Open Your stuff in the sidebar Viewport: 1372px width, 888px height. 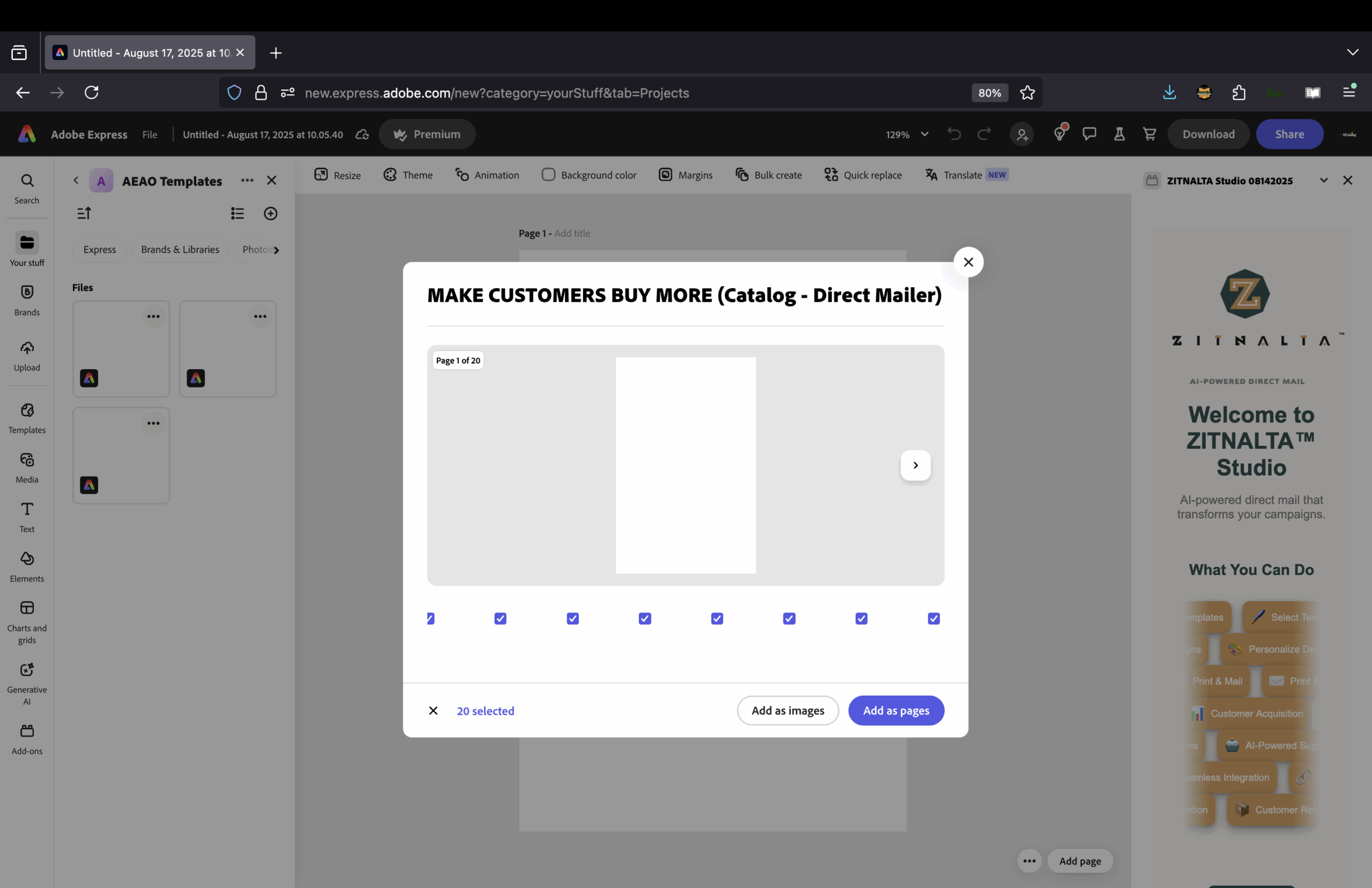point(26,250)
